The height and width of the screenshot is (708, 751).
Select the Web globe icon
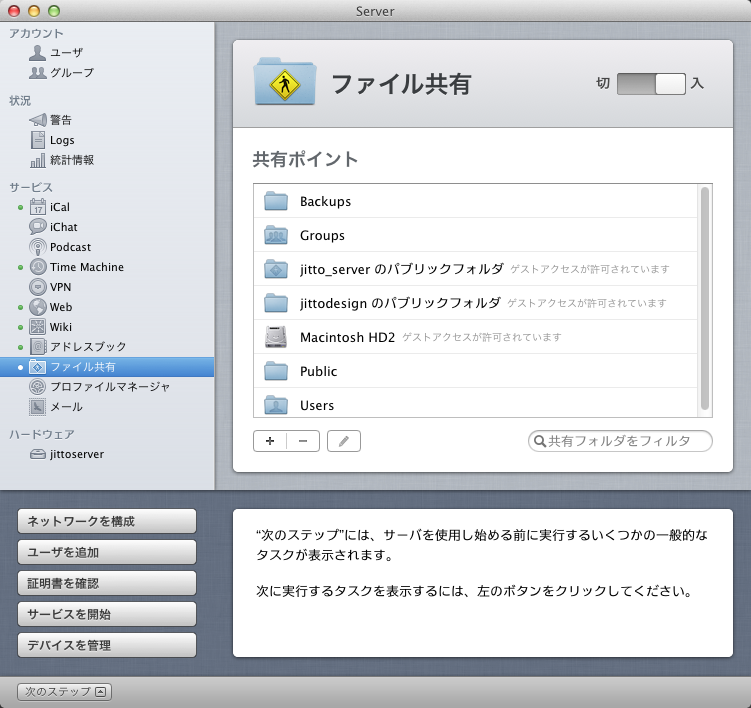[38, 307]
